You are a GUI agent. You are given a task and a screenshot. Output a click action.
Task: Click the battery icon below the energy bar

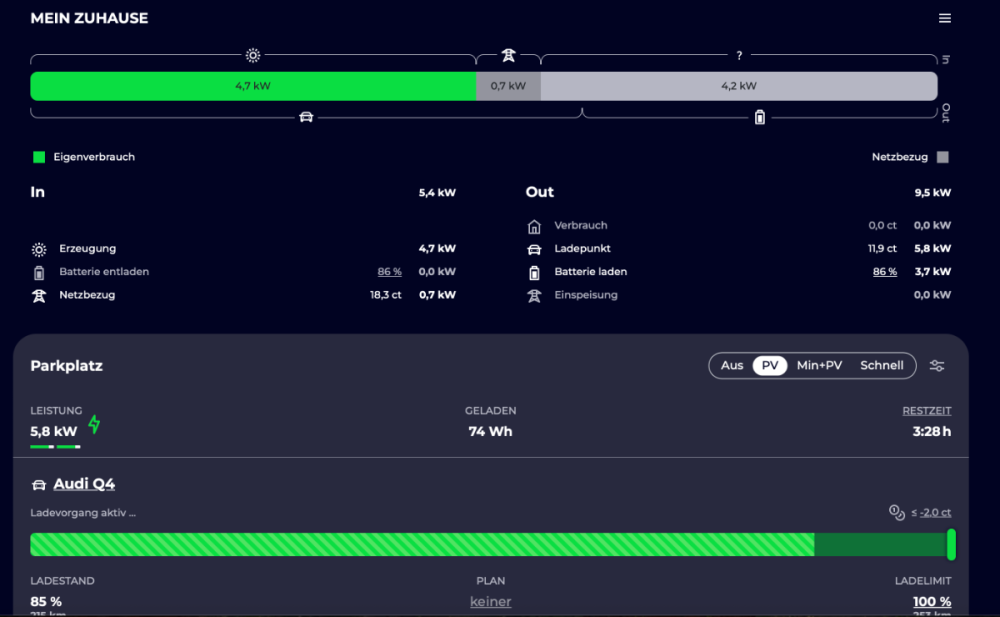click(760, 117)
